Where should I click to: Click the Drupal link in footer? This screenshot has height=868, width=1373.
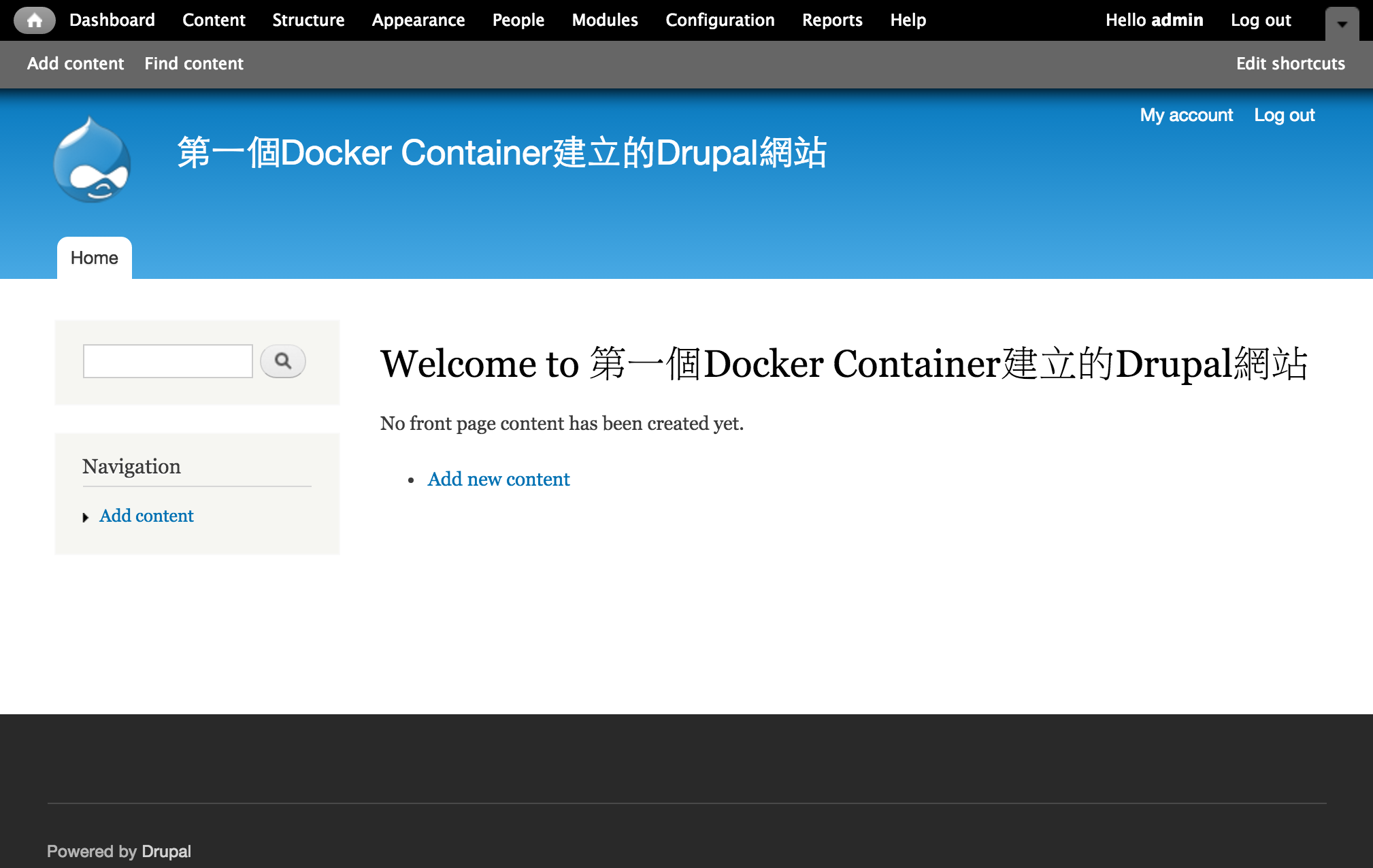click(x=166, y=852)
